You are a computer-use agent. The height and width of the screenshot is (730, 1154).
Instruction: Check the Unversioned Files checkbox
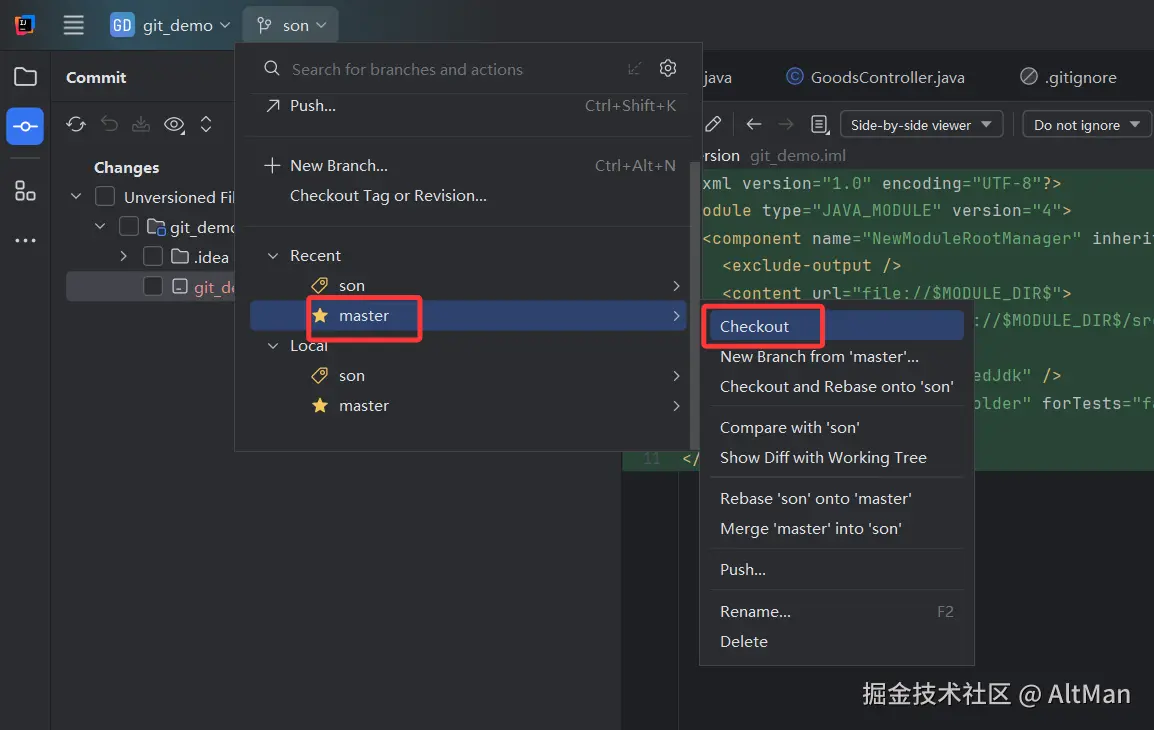(105, 196)
